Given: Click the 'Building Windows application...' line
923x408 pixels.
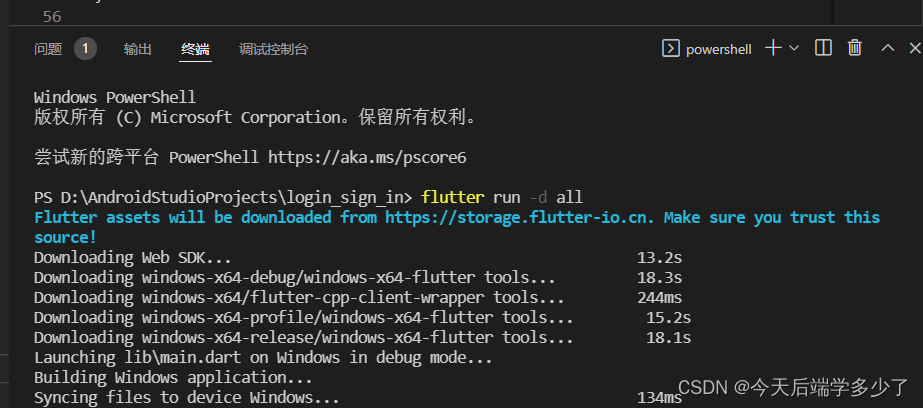Looking at the screenshot, I should (173, 377).
